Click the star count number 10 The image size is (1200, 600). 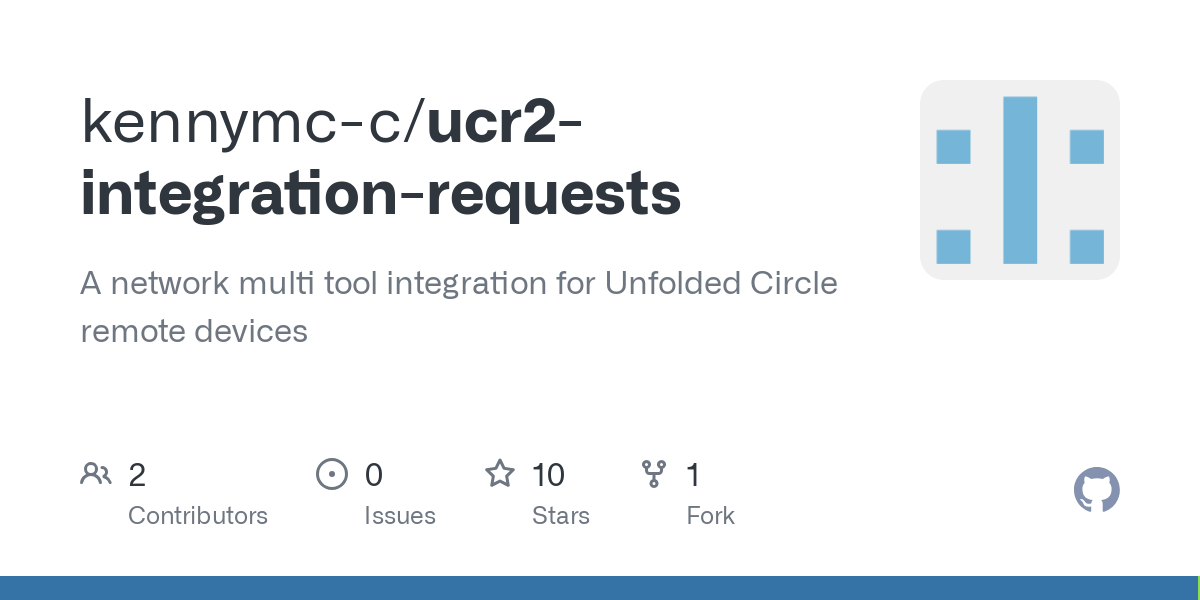[549, 475]
